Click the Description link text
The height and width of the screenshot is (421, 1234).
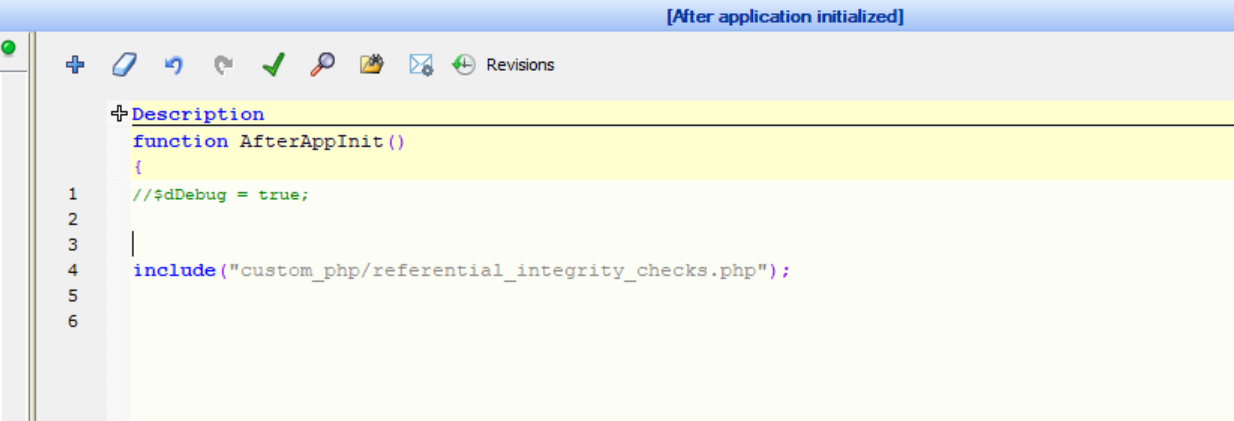coord(198,114)
